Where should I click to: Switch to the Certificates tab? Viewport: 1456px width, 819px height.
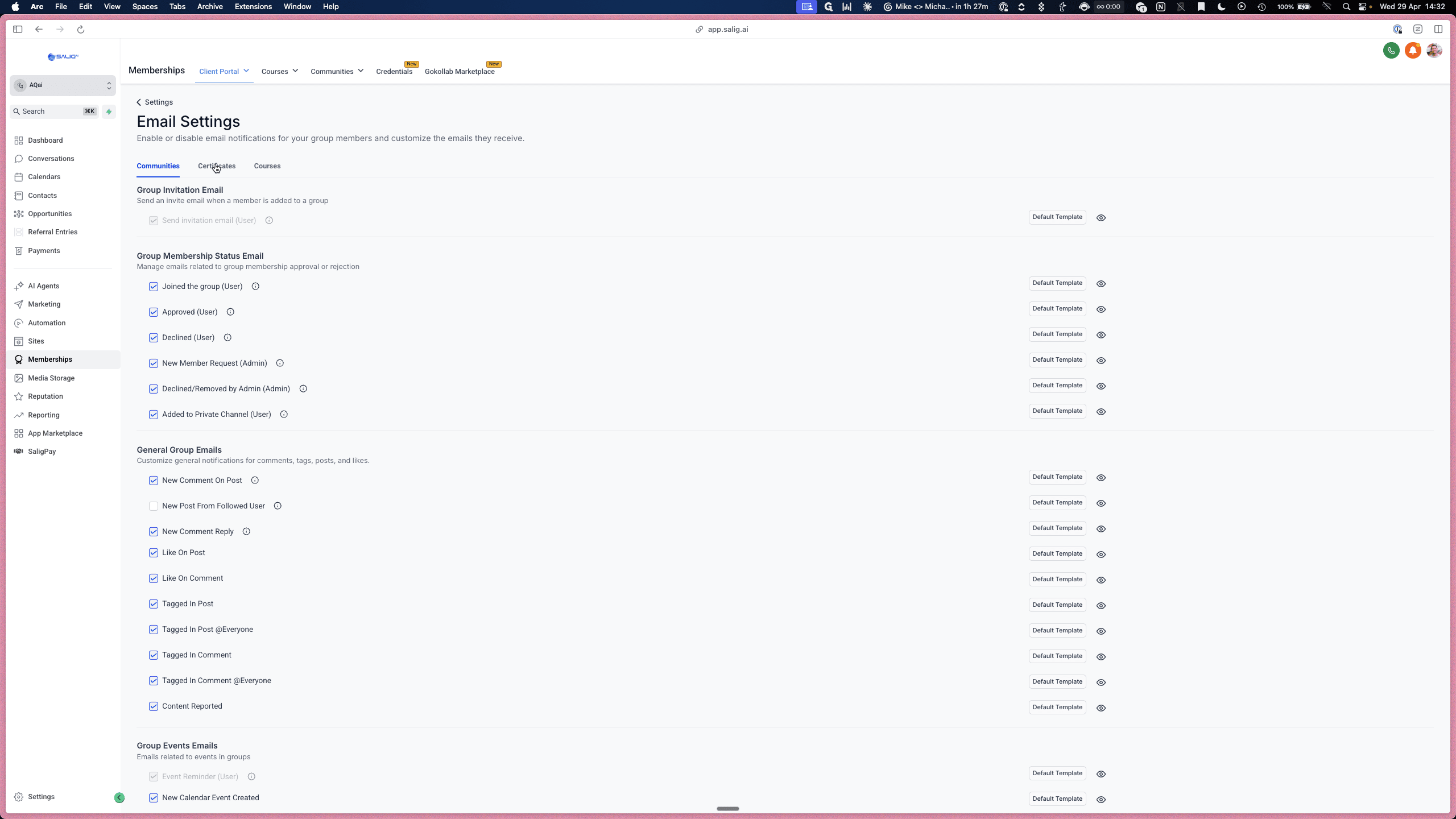(x=217, y=166)
